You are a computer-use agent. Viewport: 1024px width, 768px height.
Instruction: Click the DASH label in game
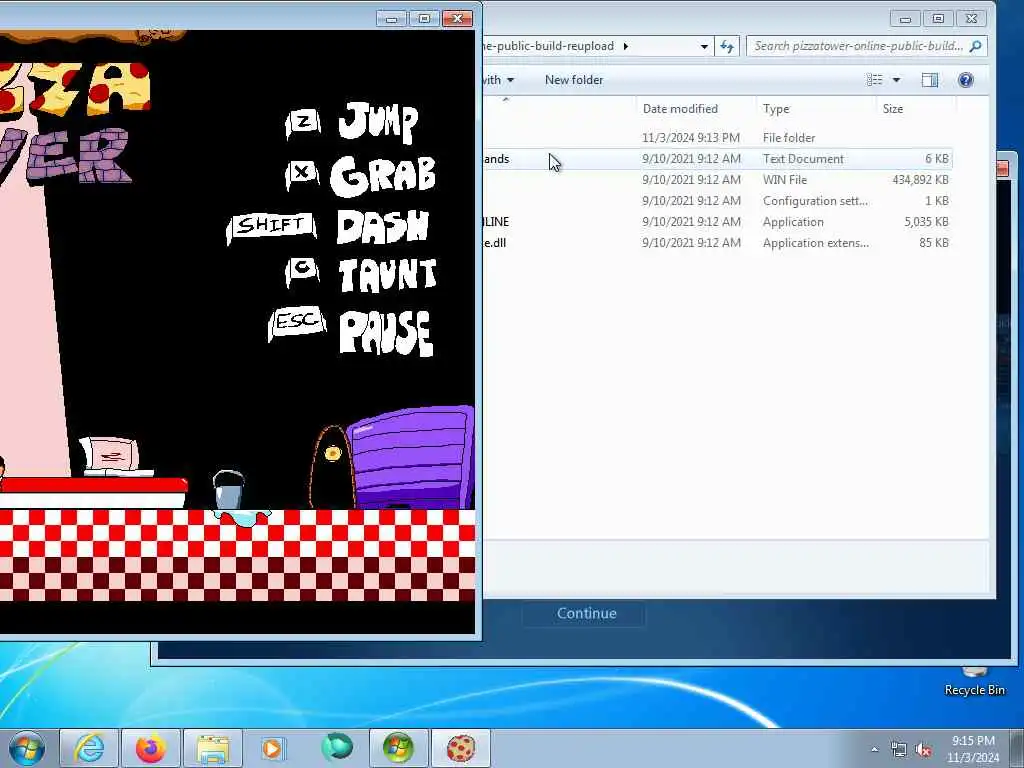[383, 227]
